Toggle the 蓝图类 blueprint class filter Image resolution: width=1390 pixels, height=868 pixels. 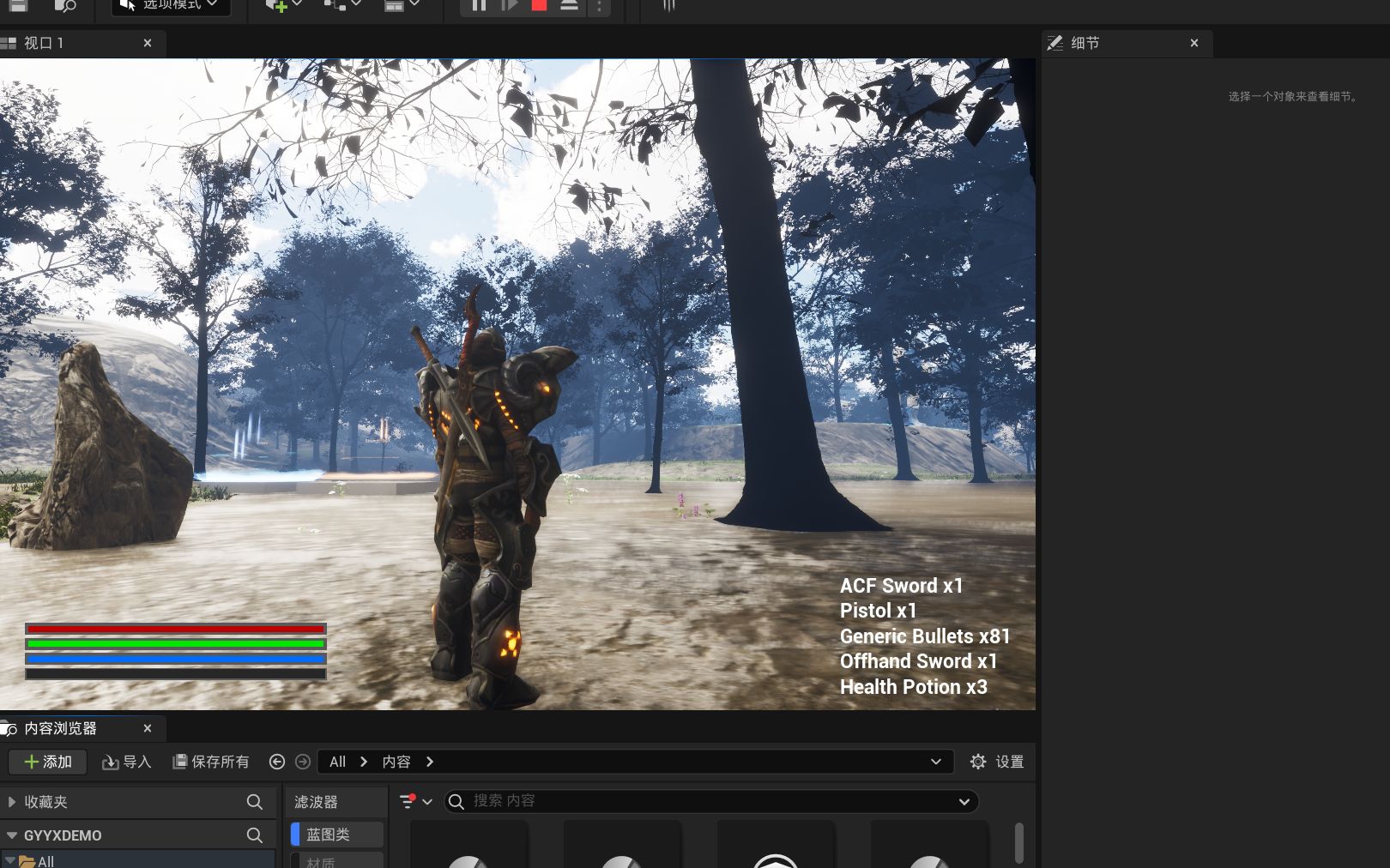(336, 835)
